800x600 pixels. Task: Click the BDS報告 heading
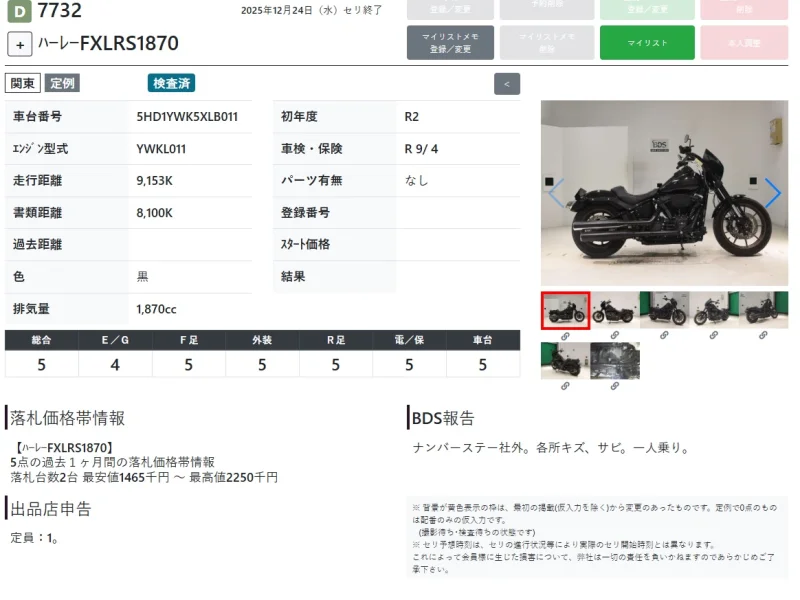coord(443,418)
